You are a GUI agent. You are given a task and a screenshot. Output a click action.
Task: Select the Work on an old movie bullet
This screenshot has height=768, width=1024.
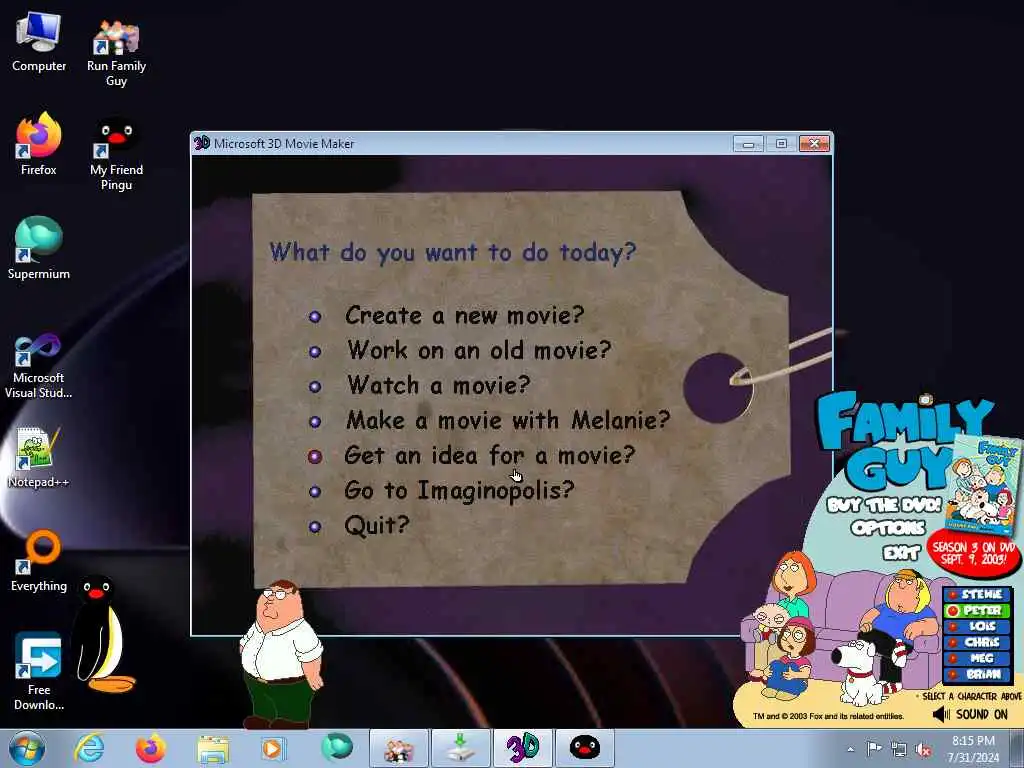(315, 351)
